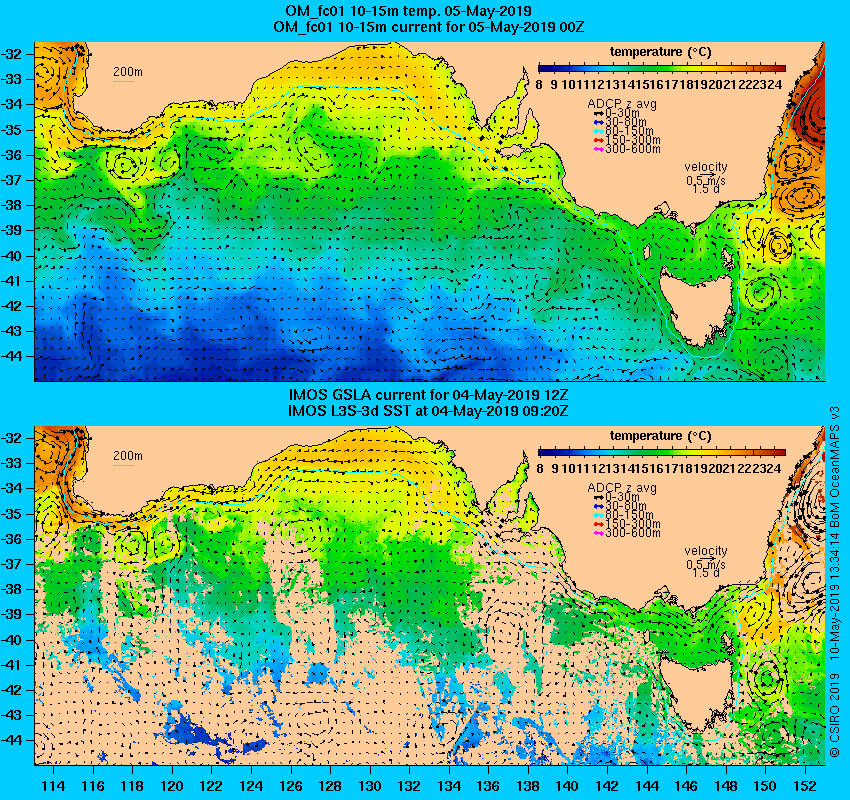Click longitude label 114 on bottom axis
Screen dimensions: 850x800
pyautogui.click(x=53, y=785)
